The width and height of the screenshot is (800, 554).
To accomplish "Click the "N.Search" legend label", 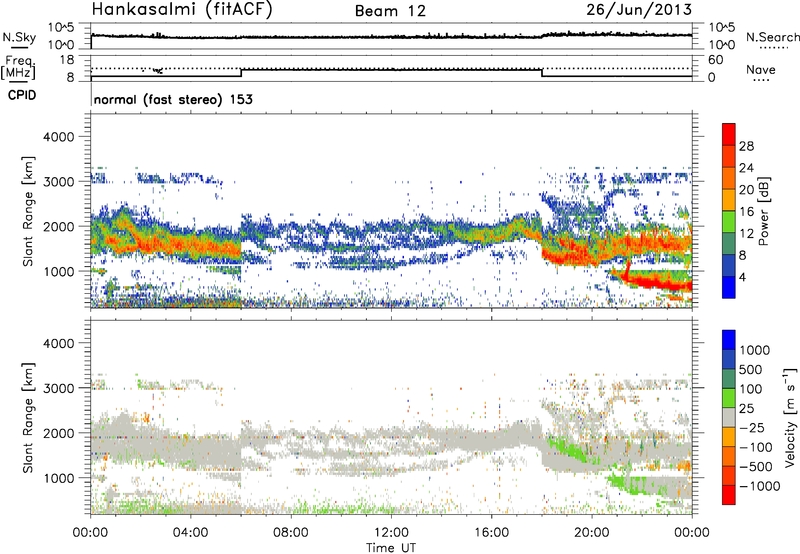I will (x=772, y=37).
